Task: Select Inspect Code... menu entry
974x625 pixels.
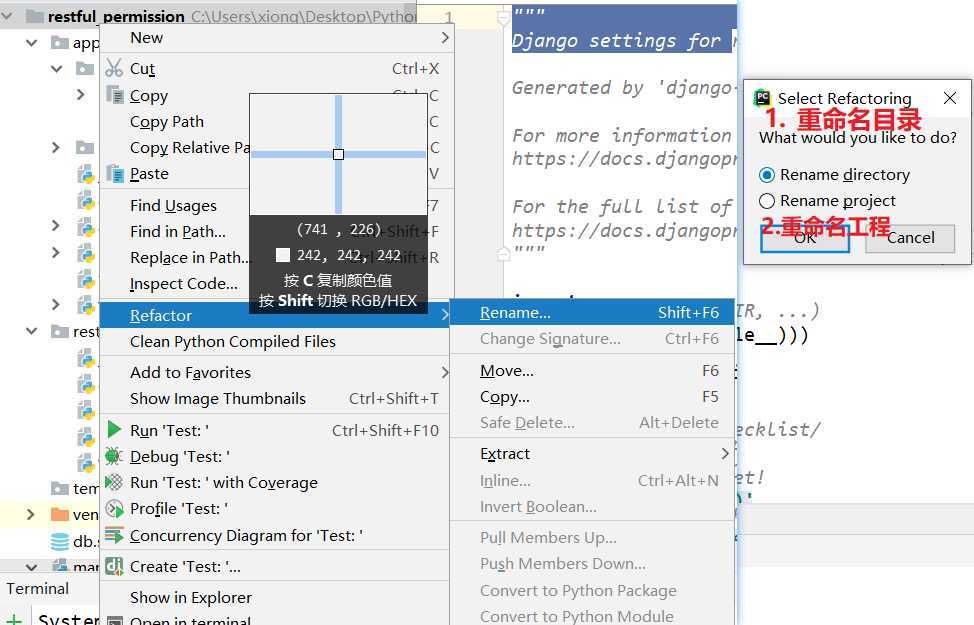Action: click(183, 284)
